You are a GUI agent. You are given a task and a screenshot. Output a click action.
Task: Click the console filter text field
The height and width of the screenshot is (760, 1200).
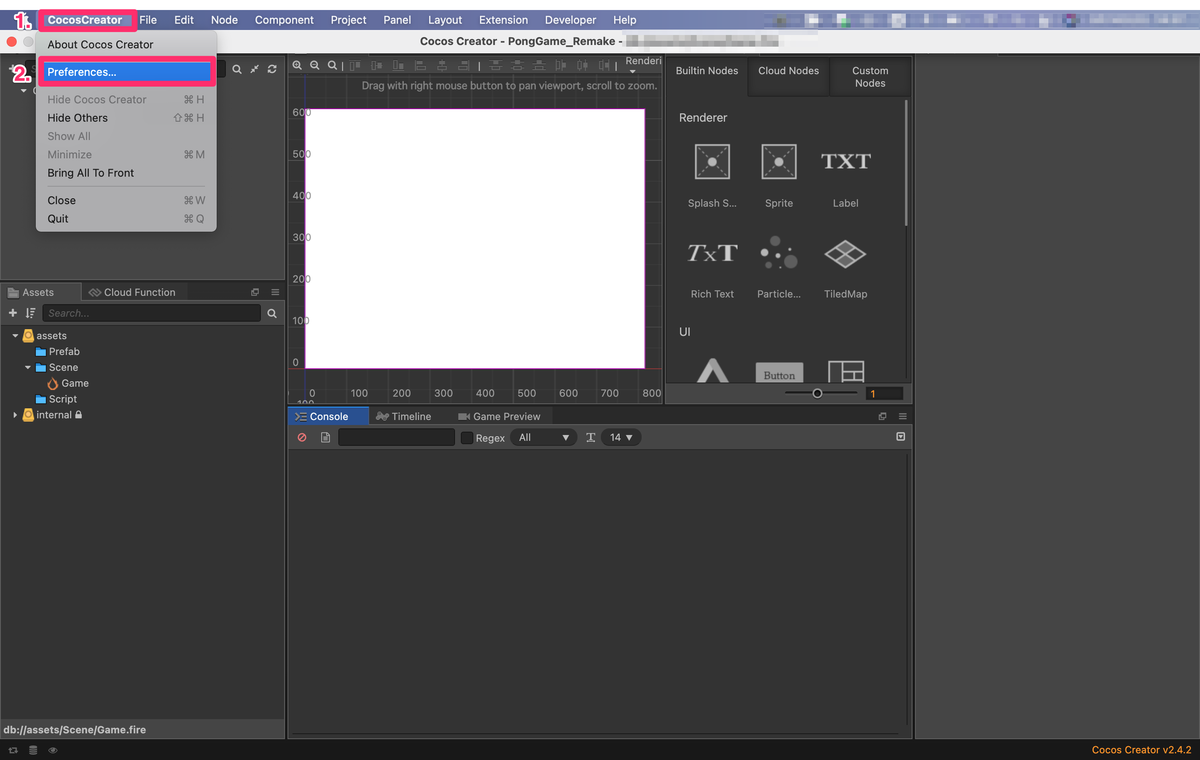coord(397,437)
